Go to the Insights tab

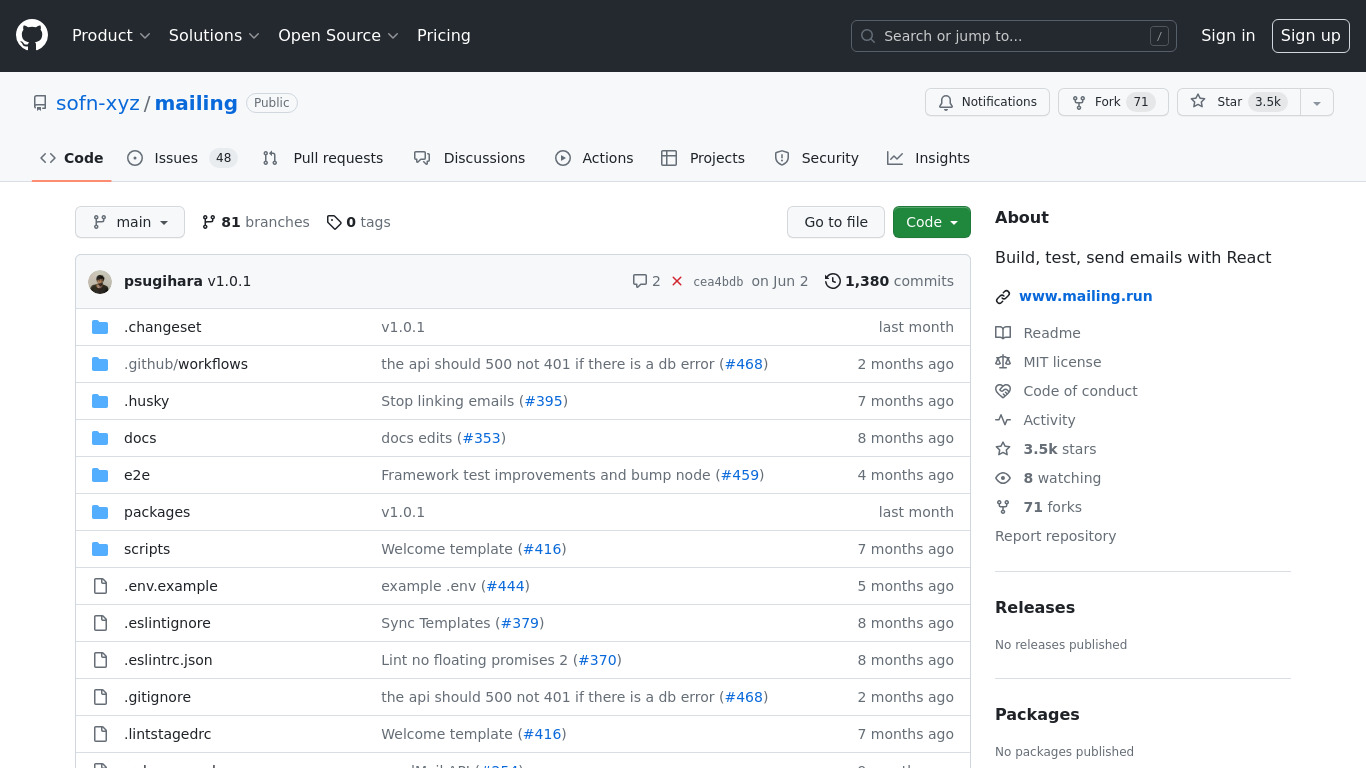click(929, 158)
